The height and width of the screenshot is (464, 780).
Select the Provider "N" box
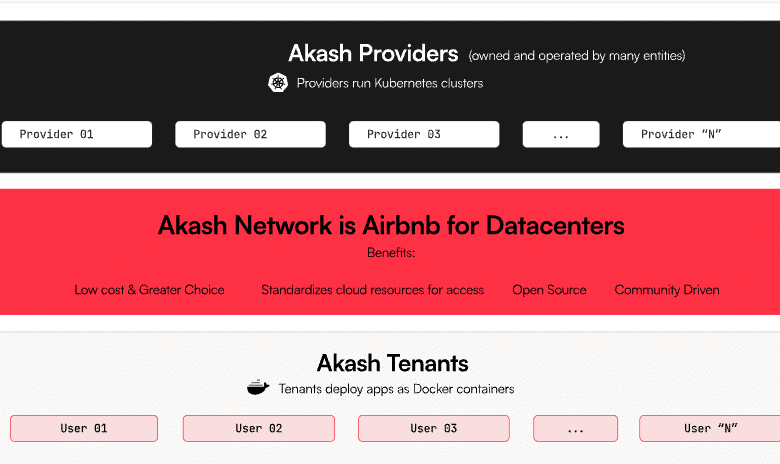(701, 134)
